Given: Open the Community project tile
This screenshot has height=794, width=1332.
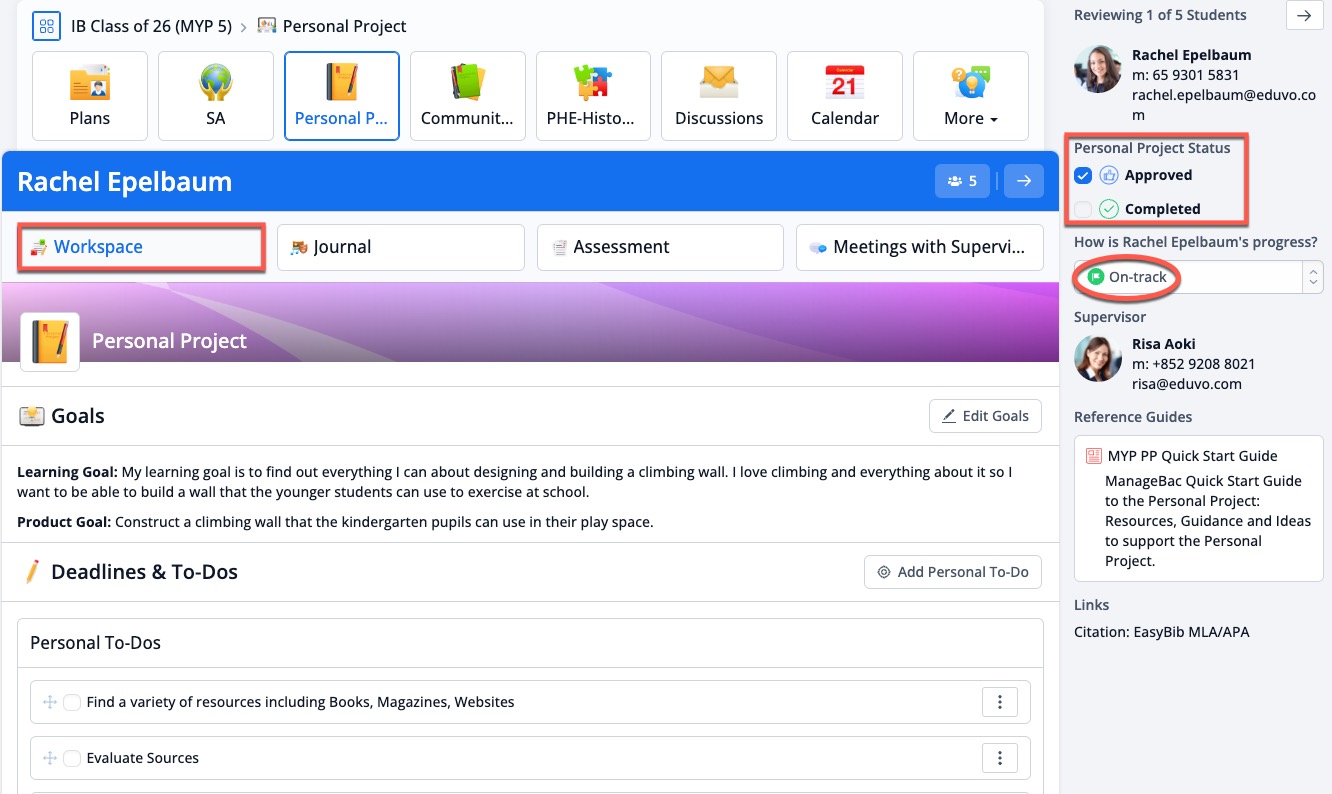Looking at the screenshot, I should pyautogui.click(x=467, y=96).
